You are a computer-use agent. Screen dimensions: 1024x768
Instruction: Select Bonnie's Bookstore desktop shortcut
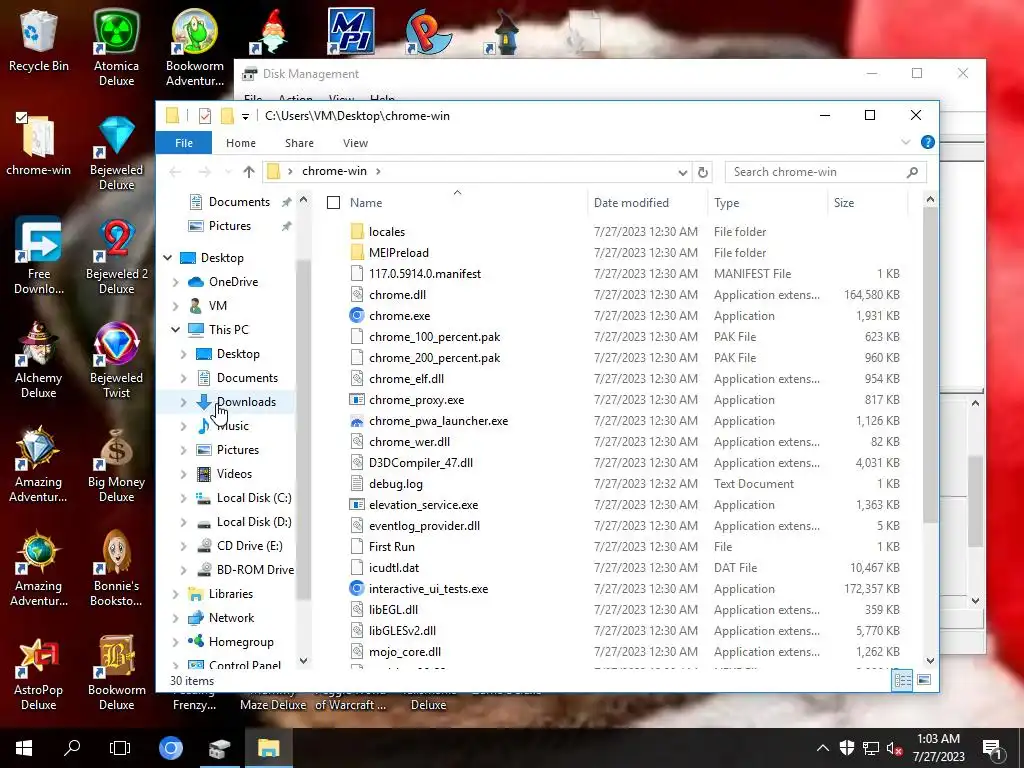(116, 568)
